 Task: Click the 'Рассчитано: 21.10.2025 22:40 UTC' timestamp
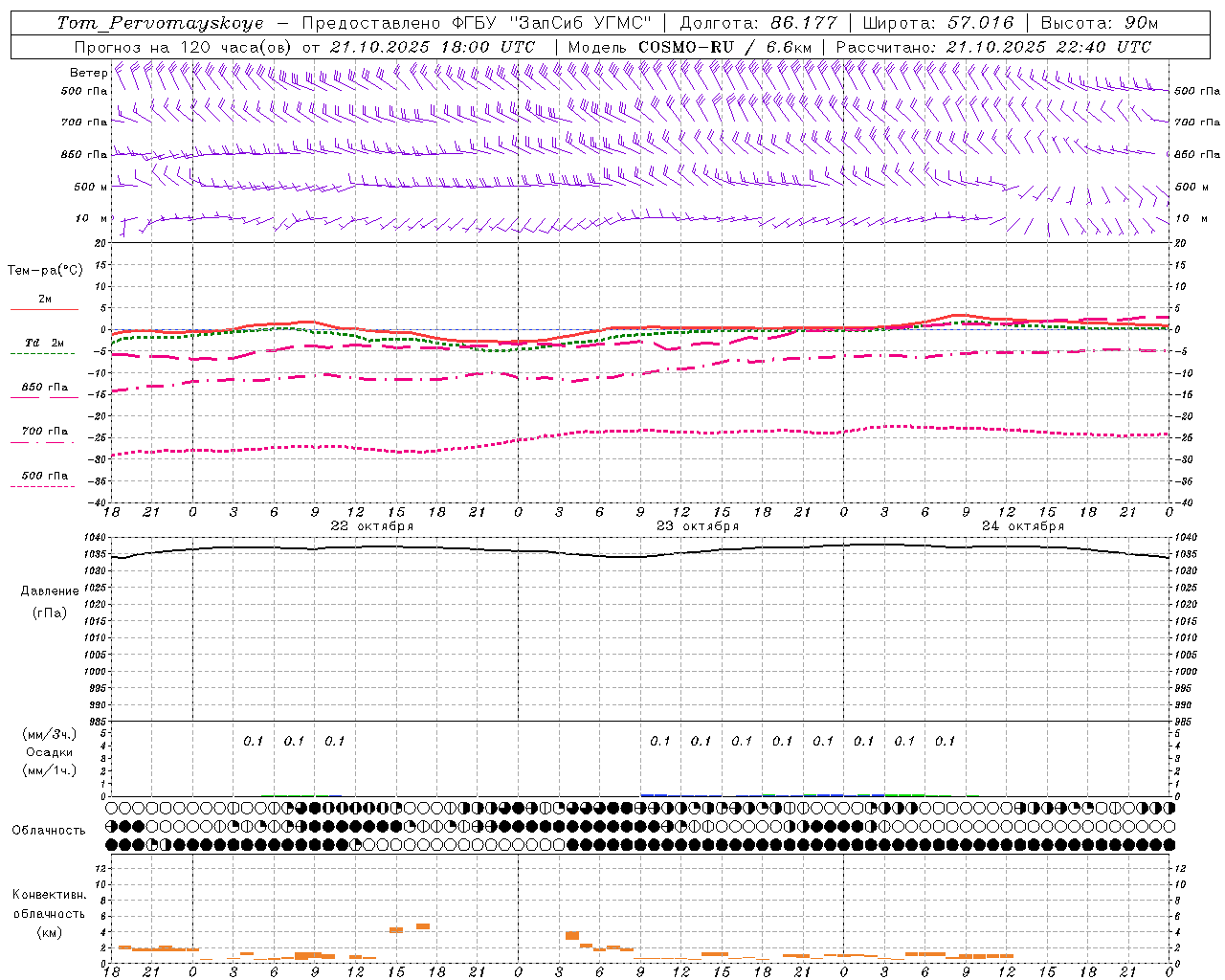[993, 47]
